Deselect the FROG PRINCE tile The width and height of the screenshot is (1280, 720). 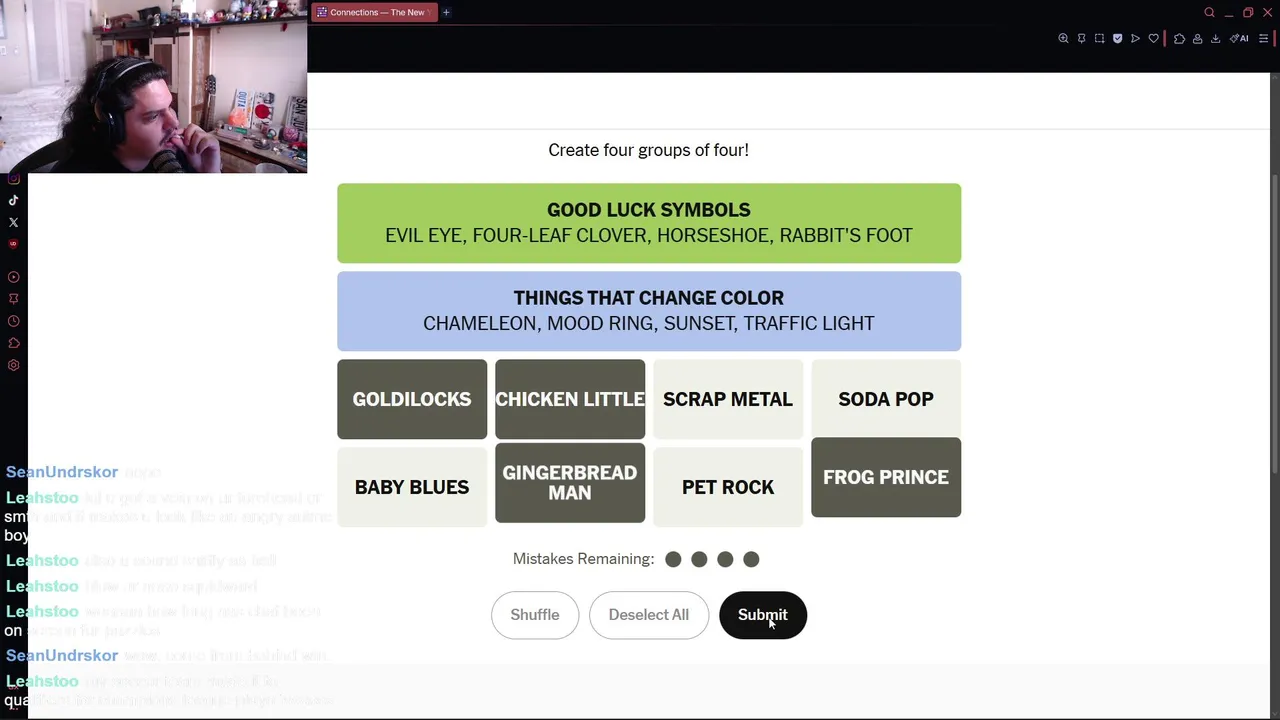886,477
